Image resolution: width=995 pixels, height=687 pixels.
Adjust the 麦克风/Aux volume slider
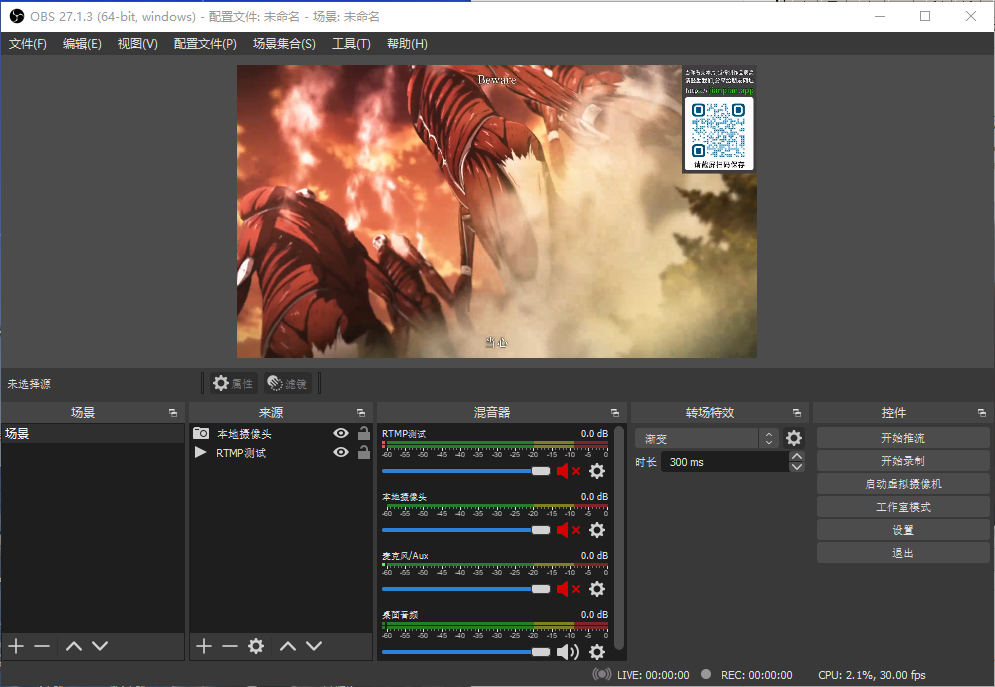[x=466, y=589]
